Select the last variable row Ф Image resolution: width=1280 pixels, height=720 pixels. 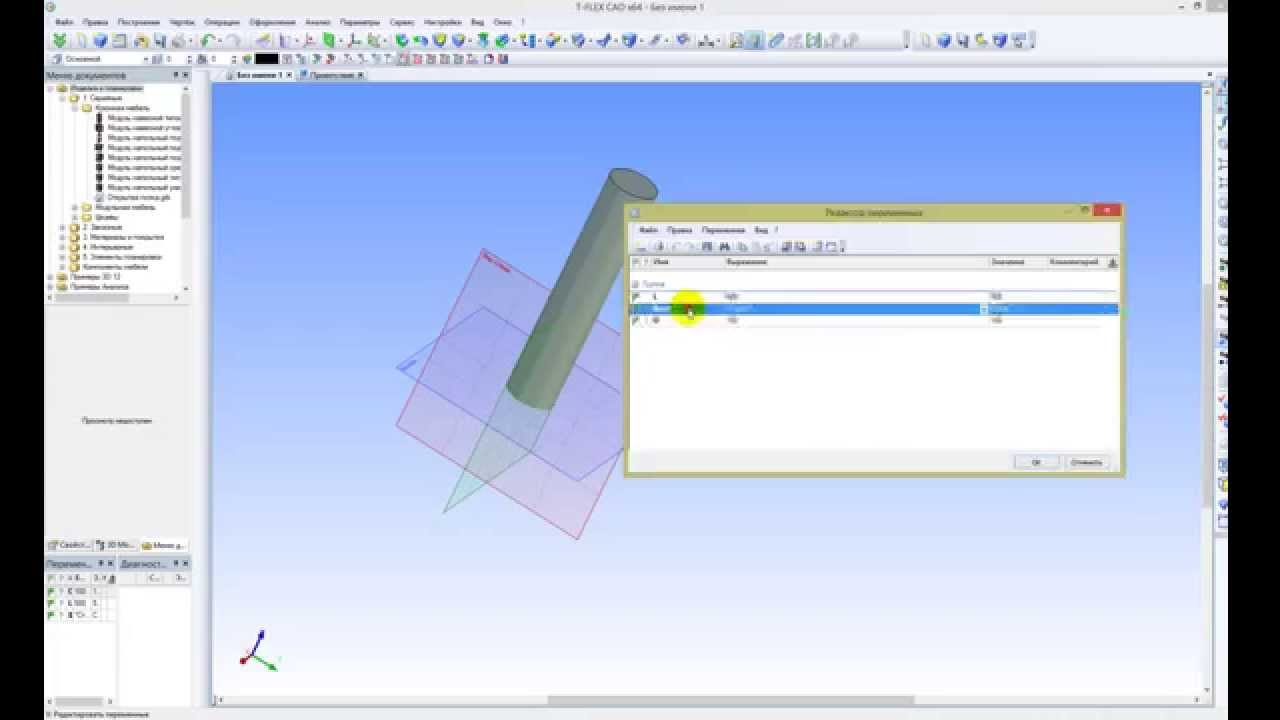click(x=874, y=320)
